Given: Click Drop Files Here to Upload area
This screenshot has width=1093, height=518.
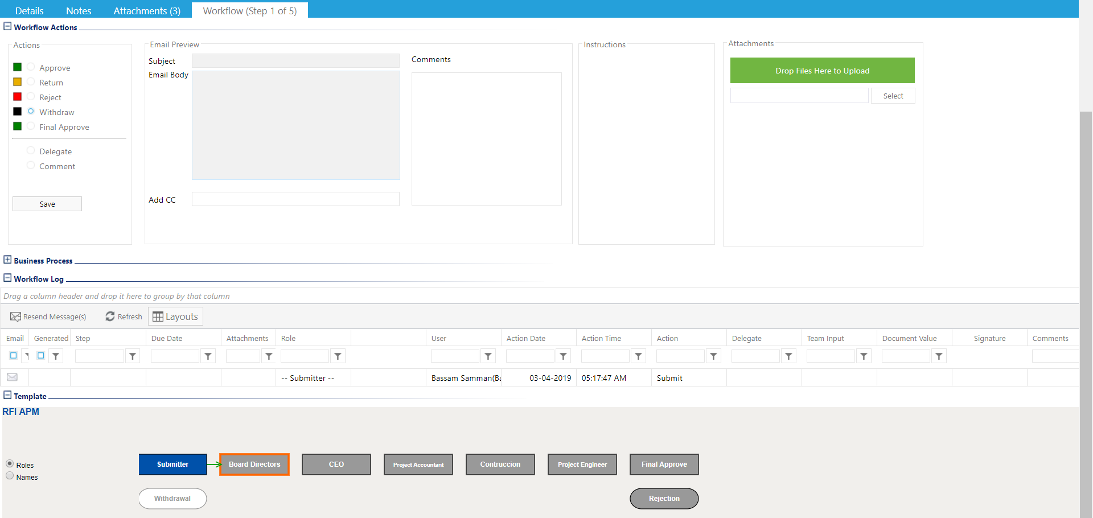Looking at the screenshot, I should pyautogui.click(x=823, y=70).
